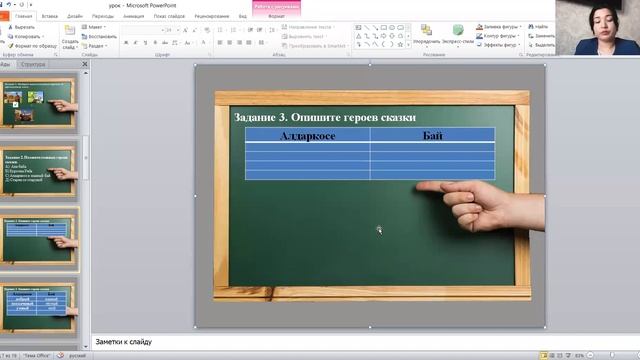Image resolution: width=640 pixels, height=360 pixels.
Task: Clear formatting with the eraser icon
Action: point(207,30)
